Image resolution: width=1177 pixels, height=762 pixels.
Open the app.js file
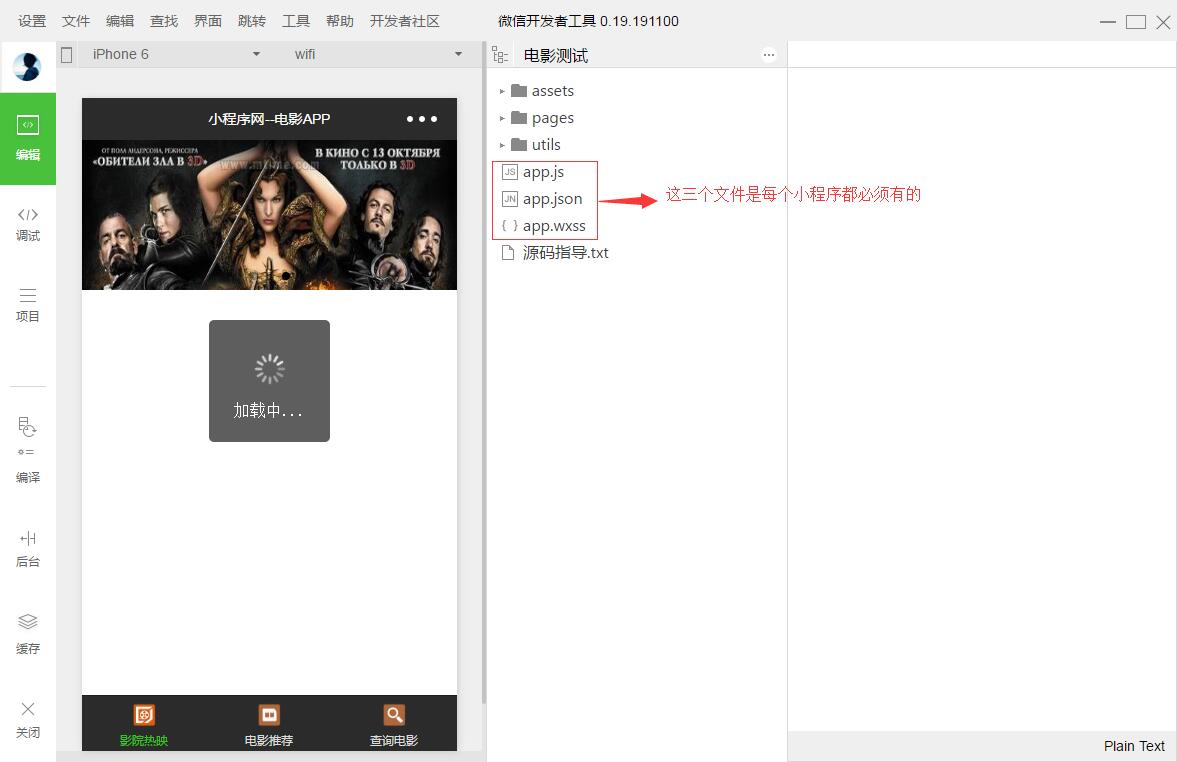[x=533, y=172]
